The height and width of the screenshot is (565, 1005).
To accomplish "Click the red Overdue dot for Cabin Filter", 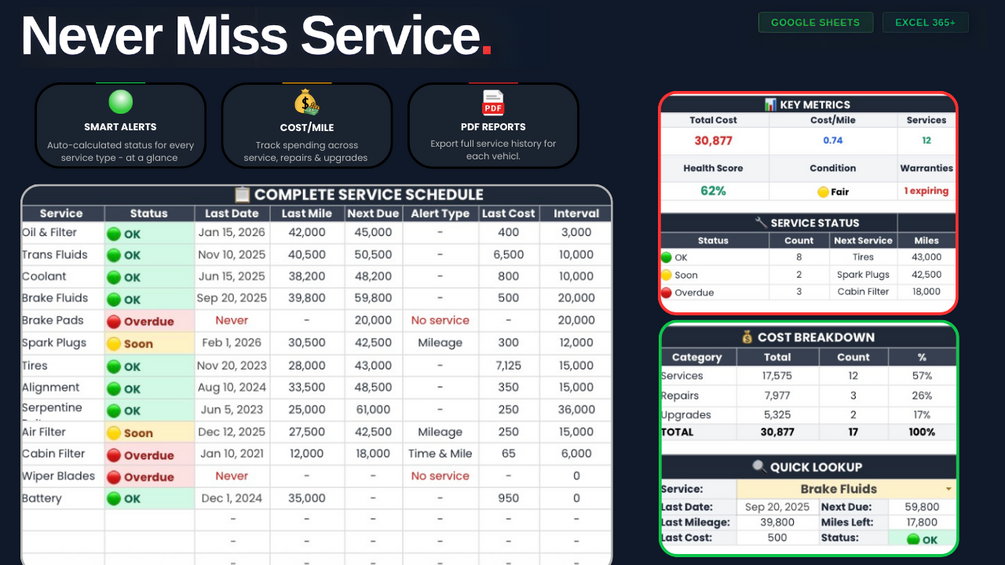I will point(114,455).
